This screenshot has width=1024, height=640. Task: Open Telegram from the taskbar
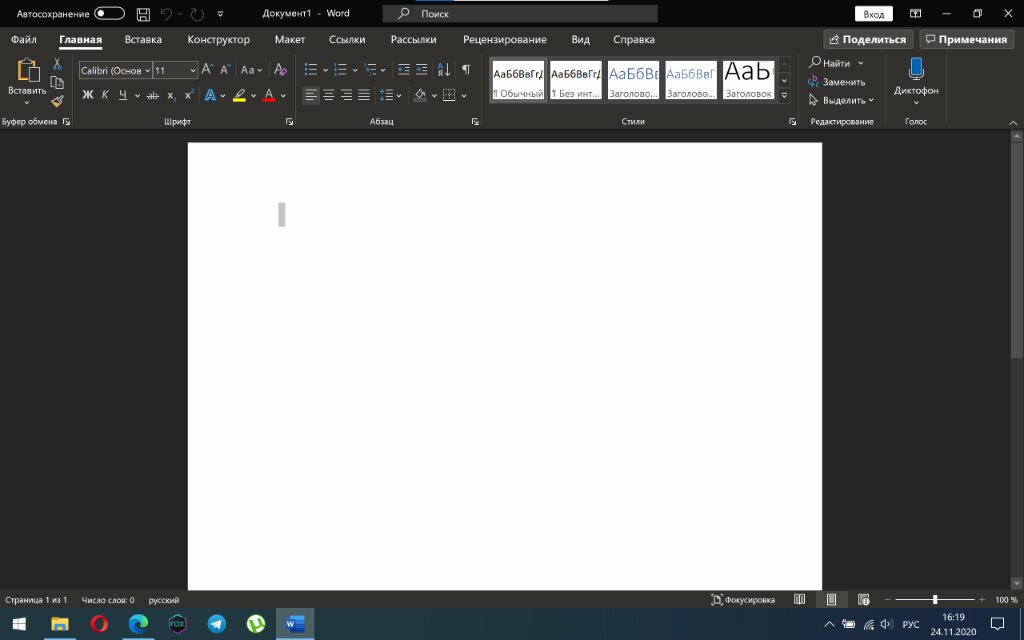coord(217,624)
